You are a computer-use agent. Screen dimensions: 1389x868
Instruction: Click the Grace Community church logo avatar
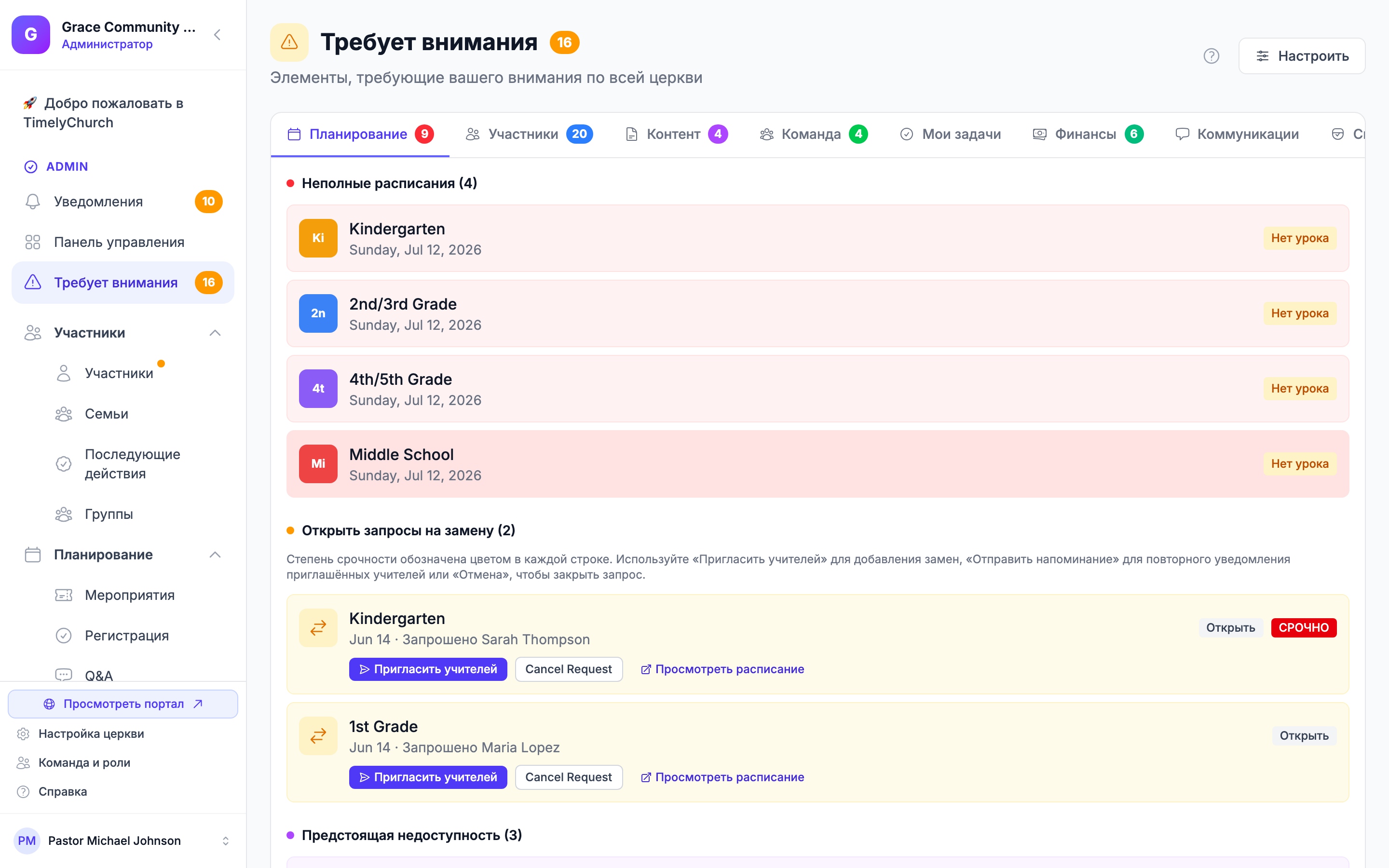(31, 34)
